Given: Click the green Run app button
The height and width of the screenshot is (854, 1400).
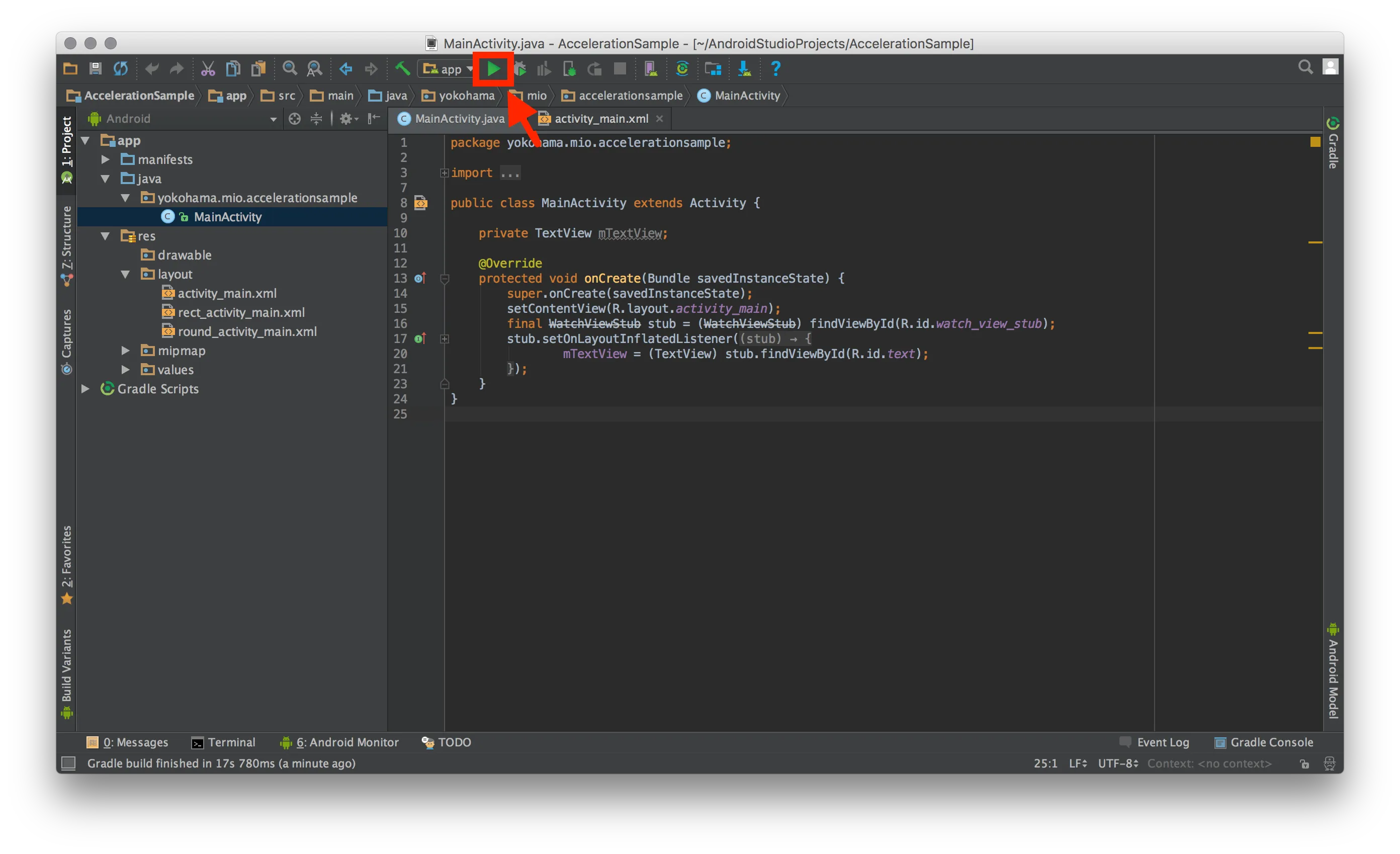Looking at the screenshot, I should [x=493, y=69].
